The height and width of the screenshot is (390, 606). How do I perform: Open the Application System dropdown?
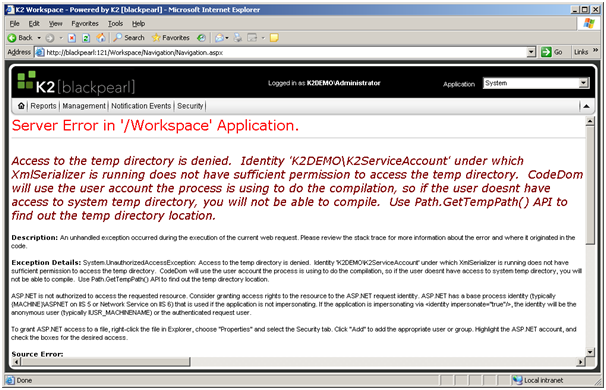(584, 83)
